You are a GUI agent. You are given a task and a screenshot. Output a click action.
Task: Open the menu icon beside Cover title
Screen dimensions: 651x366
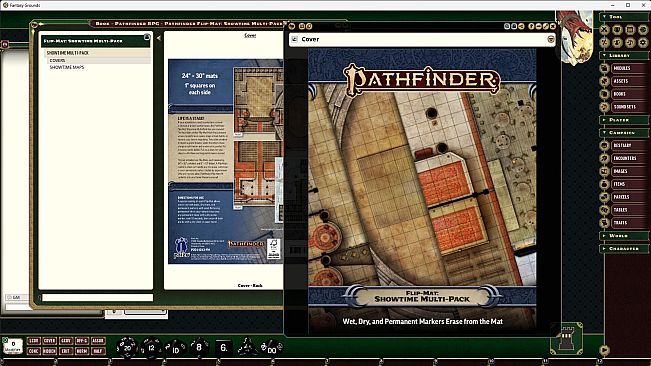pos(551,39)
